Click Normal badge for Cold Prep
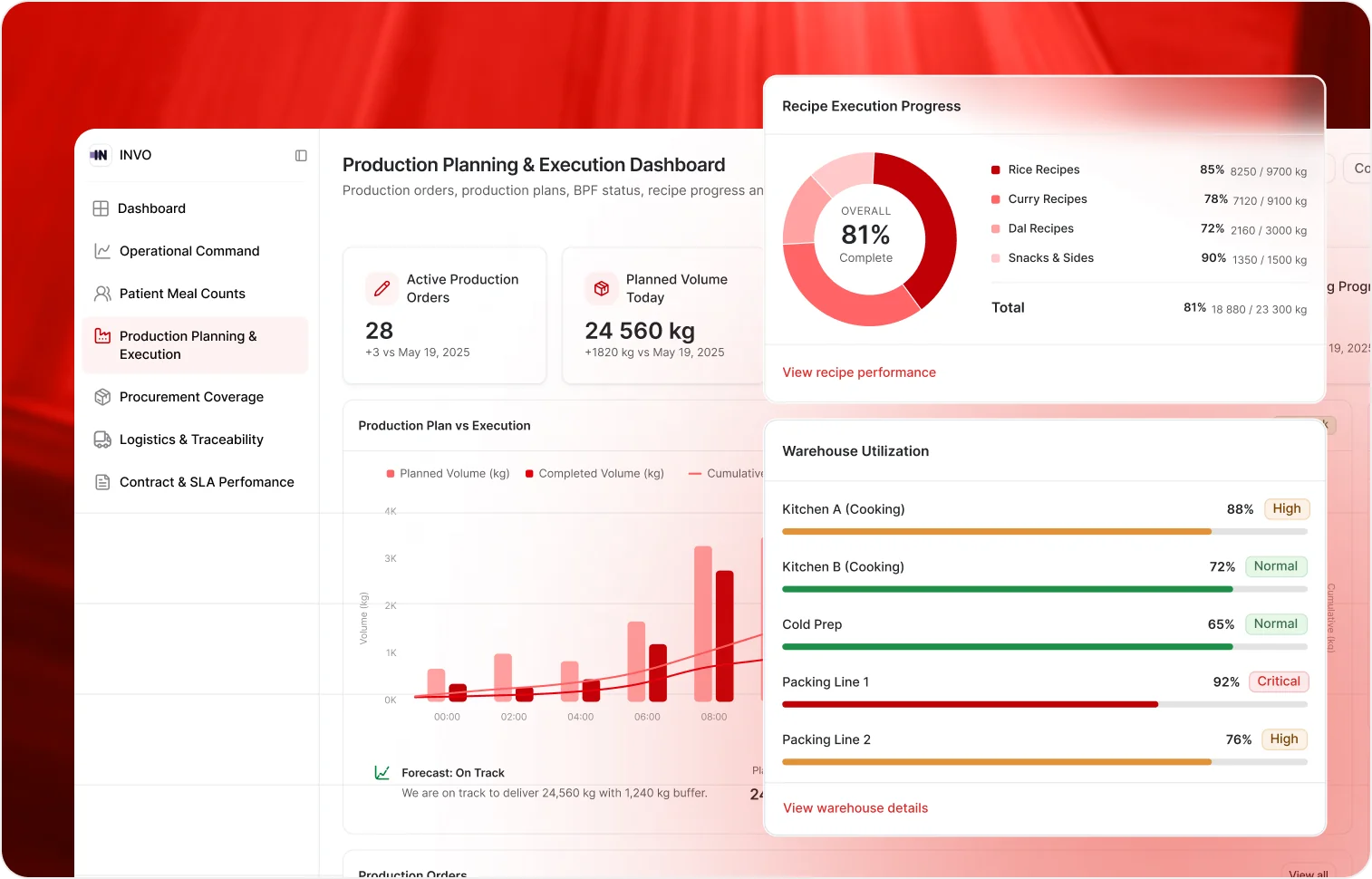Viewport: 1372px width, 879px height. [x=1276, y=624]
